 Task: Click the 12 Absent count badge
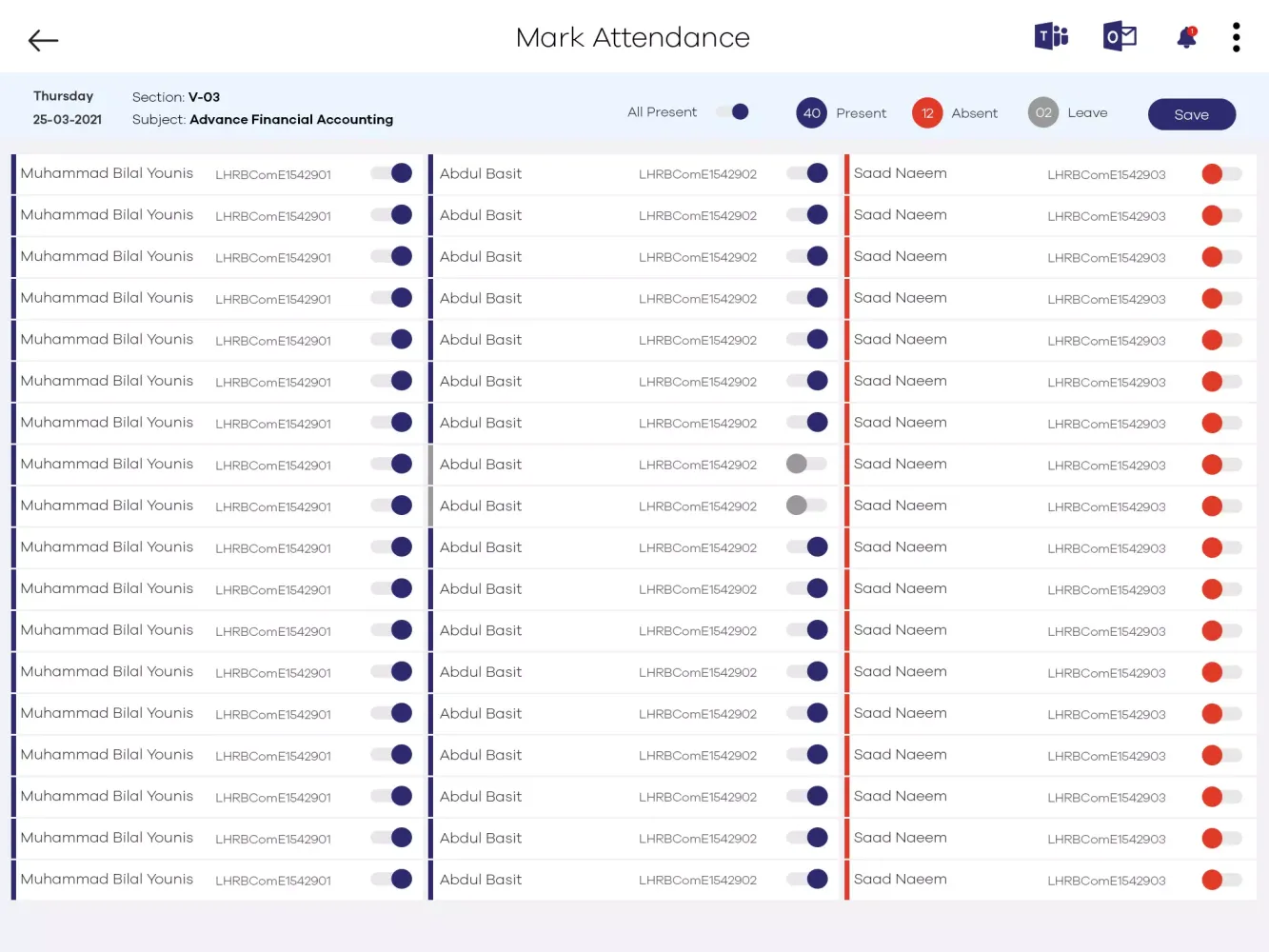927,113
